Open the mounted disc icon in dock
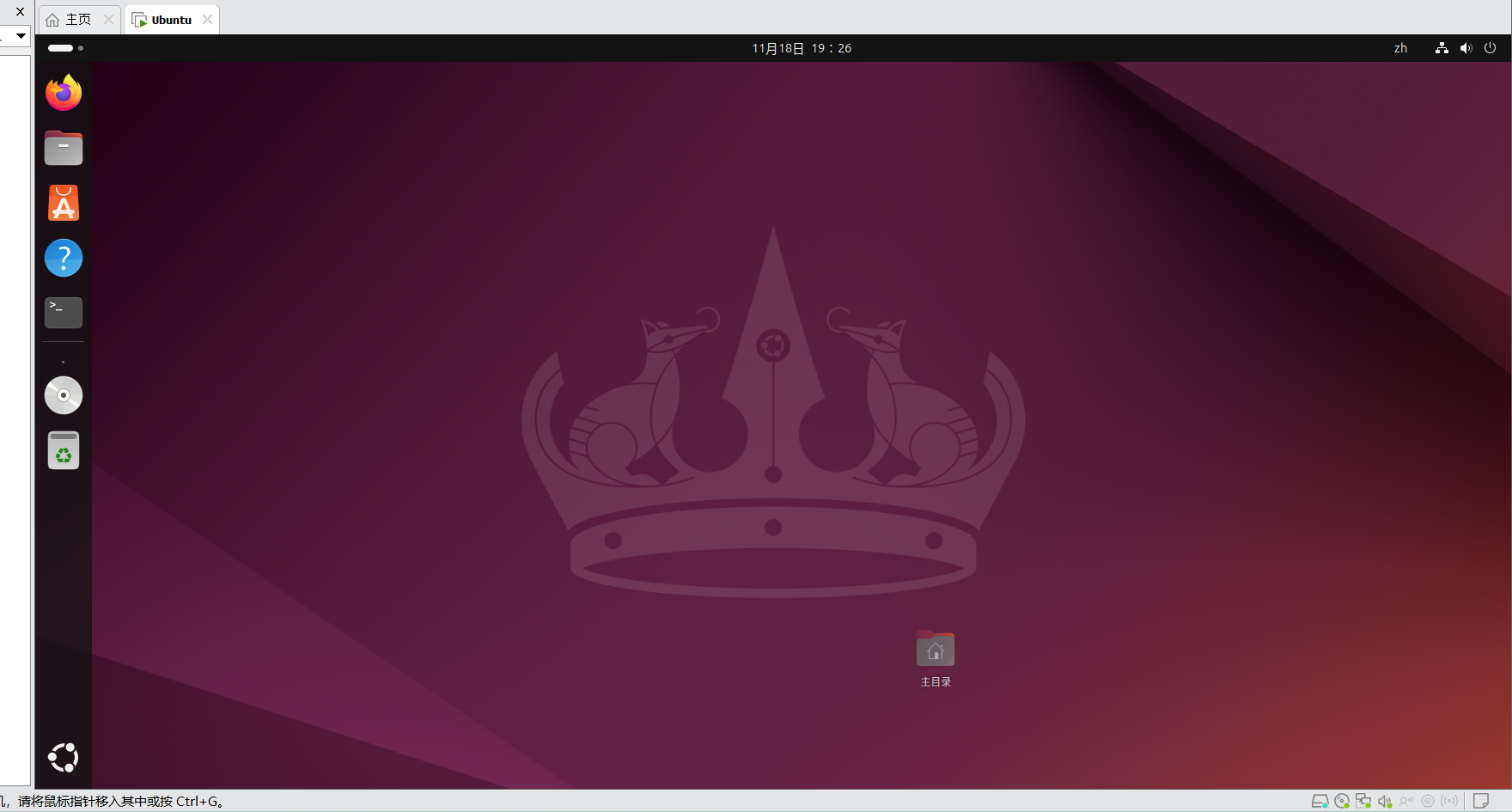The height and width of the screenshot is (812, 1512). point(64,395)
